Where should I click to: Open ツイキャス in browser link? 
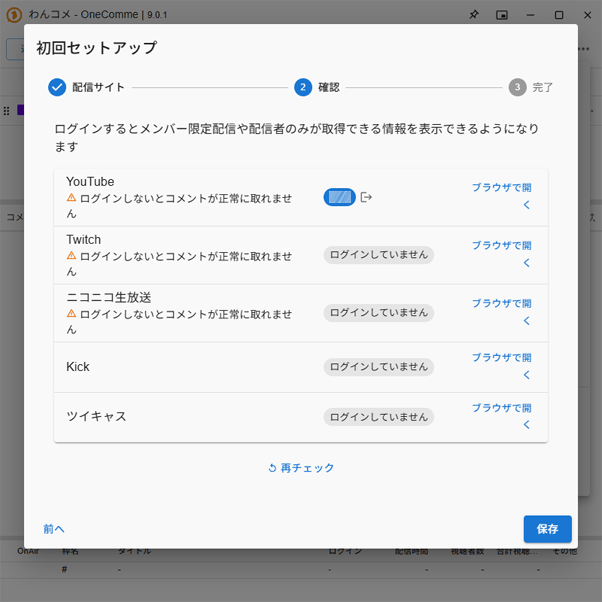[x=501, y=416]
